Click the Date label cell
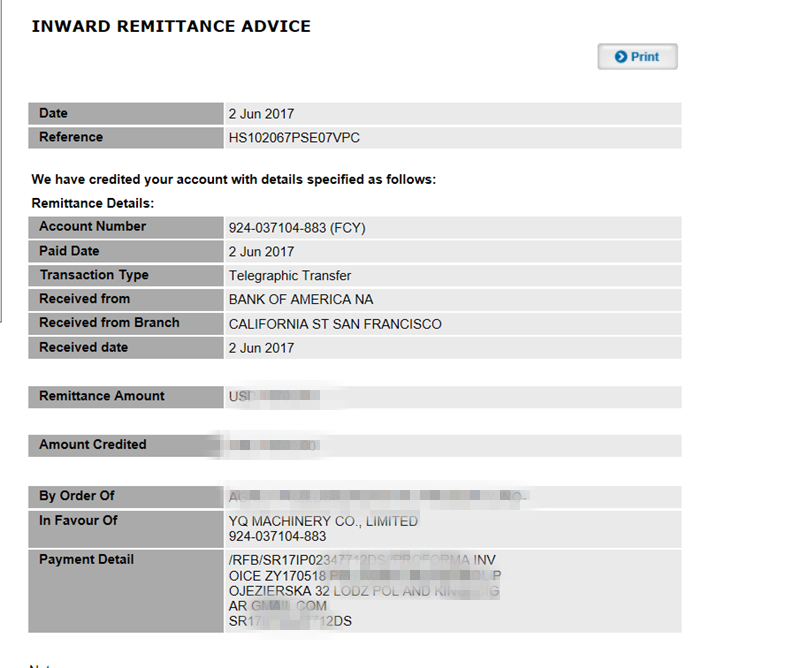800x668 pixels. coord(54,113)
